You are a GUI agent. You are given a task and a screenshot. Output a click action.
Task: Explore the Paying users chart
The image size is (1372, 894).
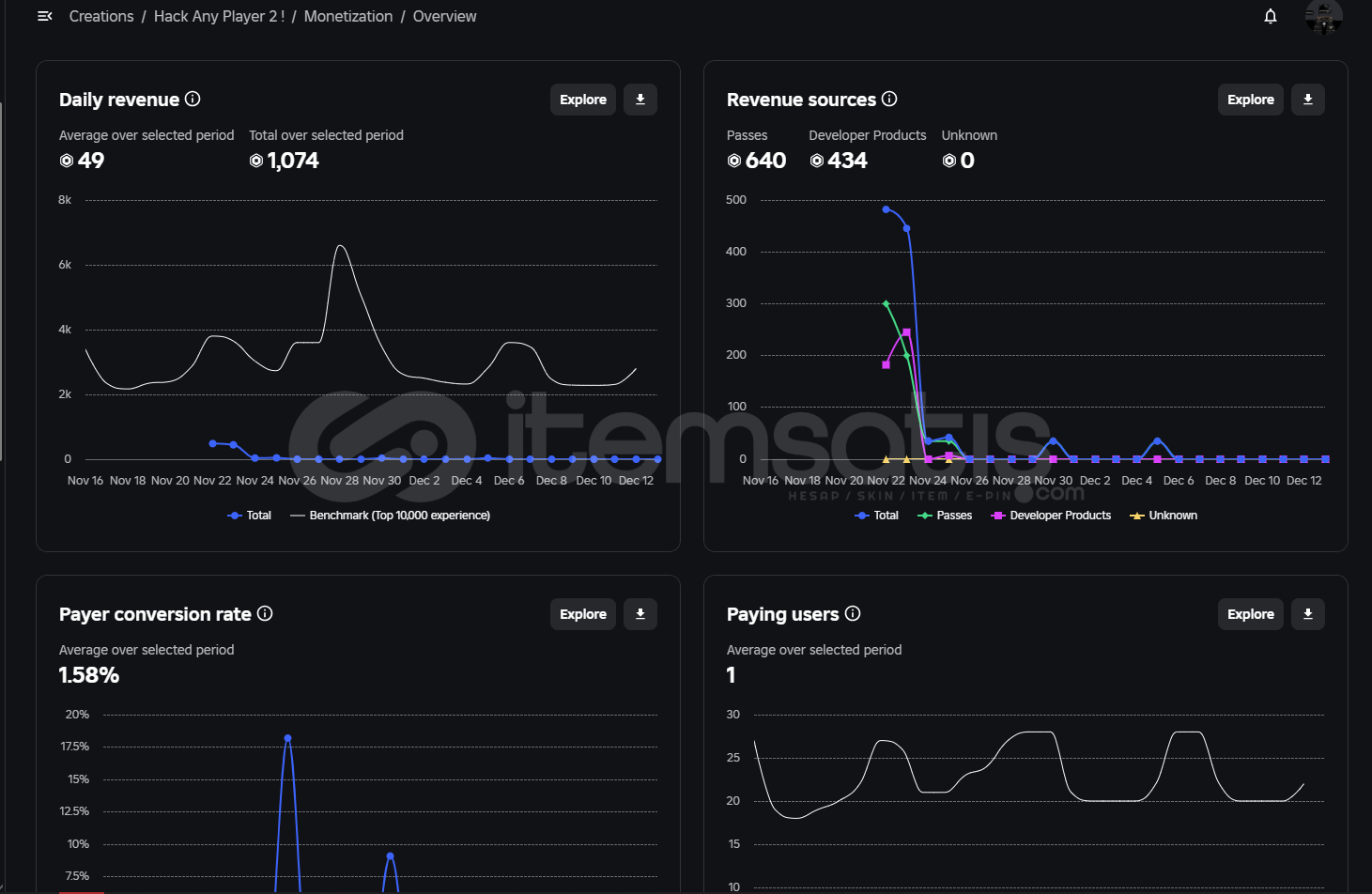click(1250, 614)
